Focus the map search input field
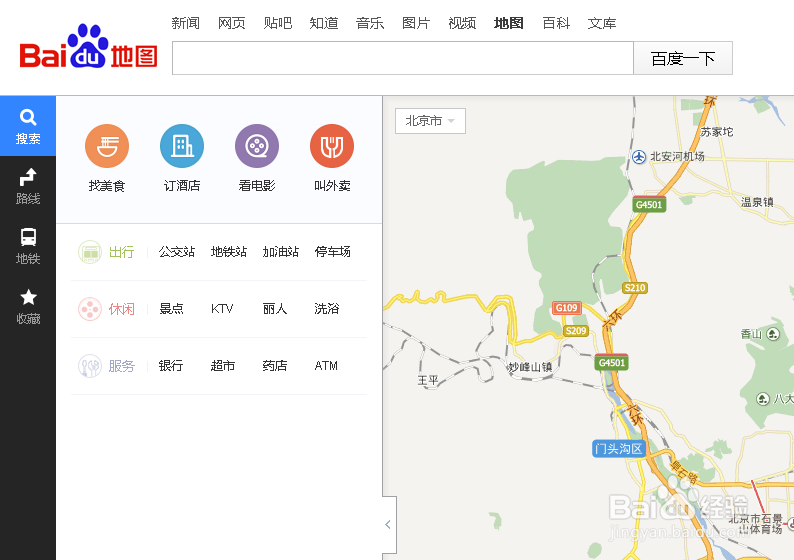The height and width of the screenshot is (560, 794). coord(403,58)
